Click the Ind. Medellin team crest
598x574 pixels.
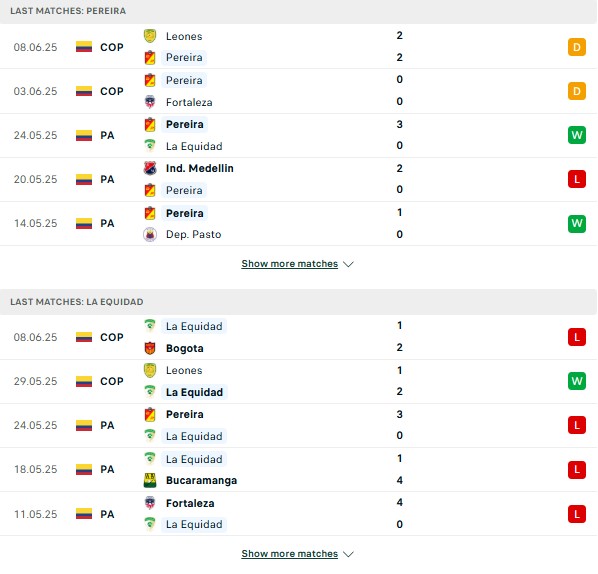pos(150,168)
